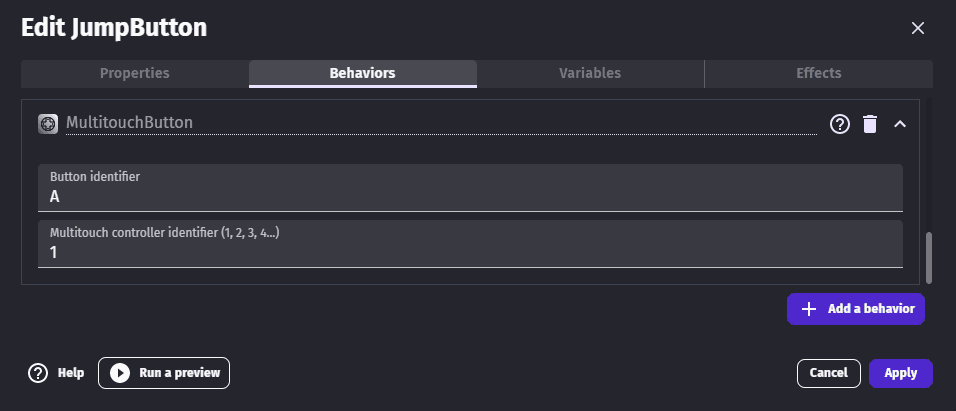Screen dimensions: 956x411
Task: Open the Variables tab
Action: [590, 73]
